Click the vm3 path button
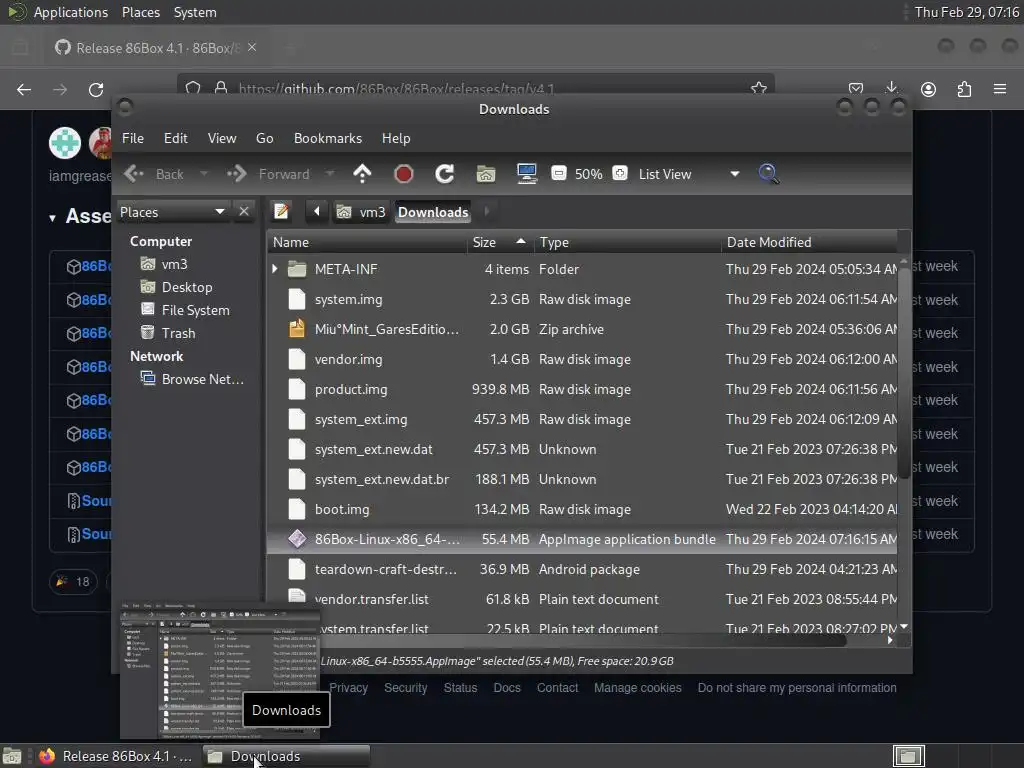1024x768 pixels. (x=361, y=212)
